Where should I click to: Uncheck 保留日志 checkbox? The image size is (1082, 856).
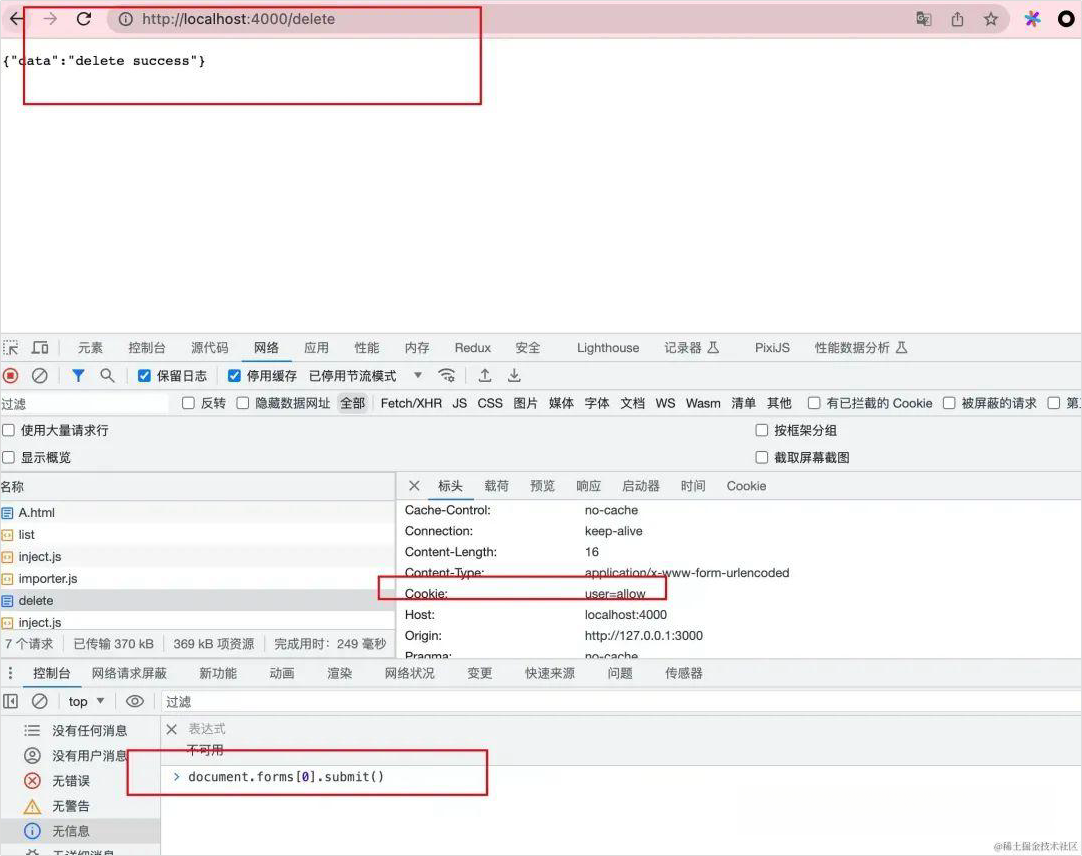click(144, 376)
